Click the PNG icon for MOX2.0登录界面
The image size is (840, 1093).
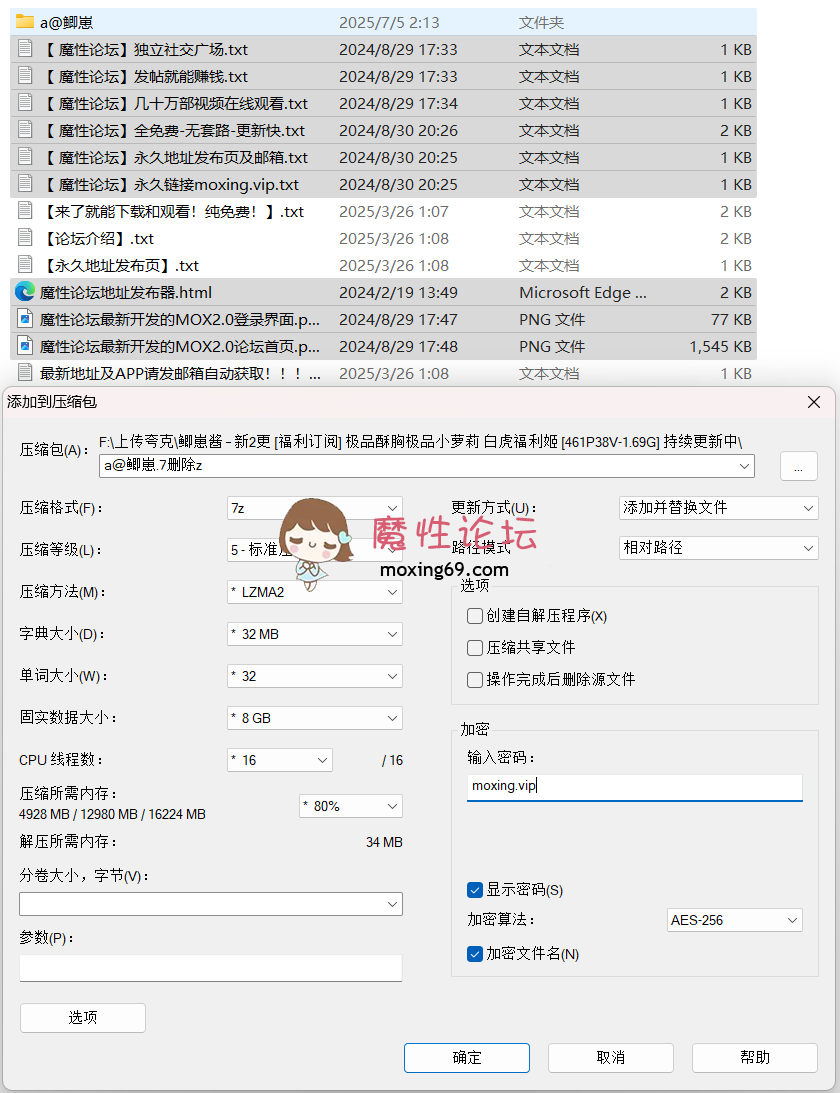[25, 319]
